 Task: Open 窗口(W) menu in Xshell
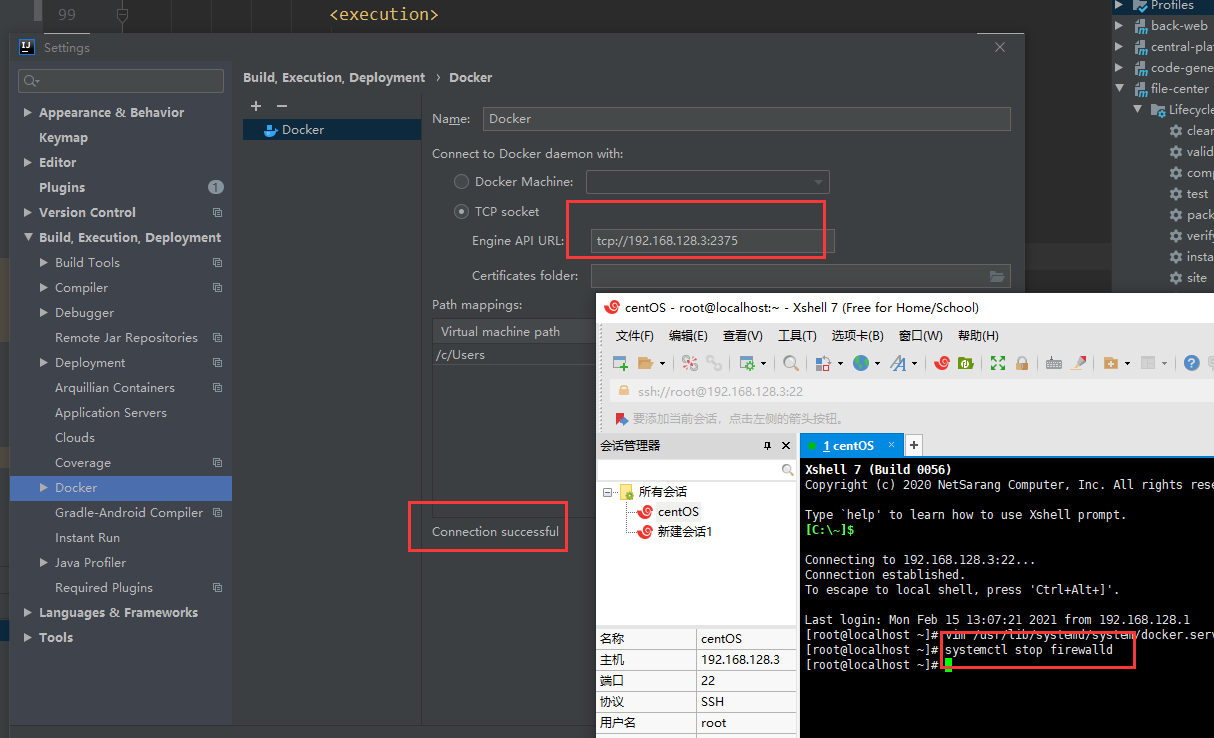pyautogui.click(x=920, y=336)
